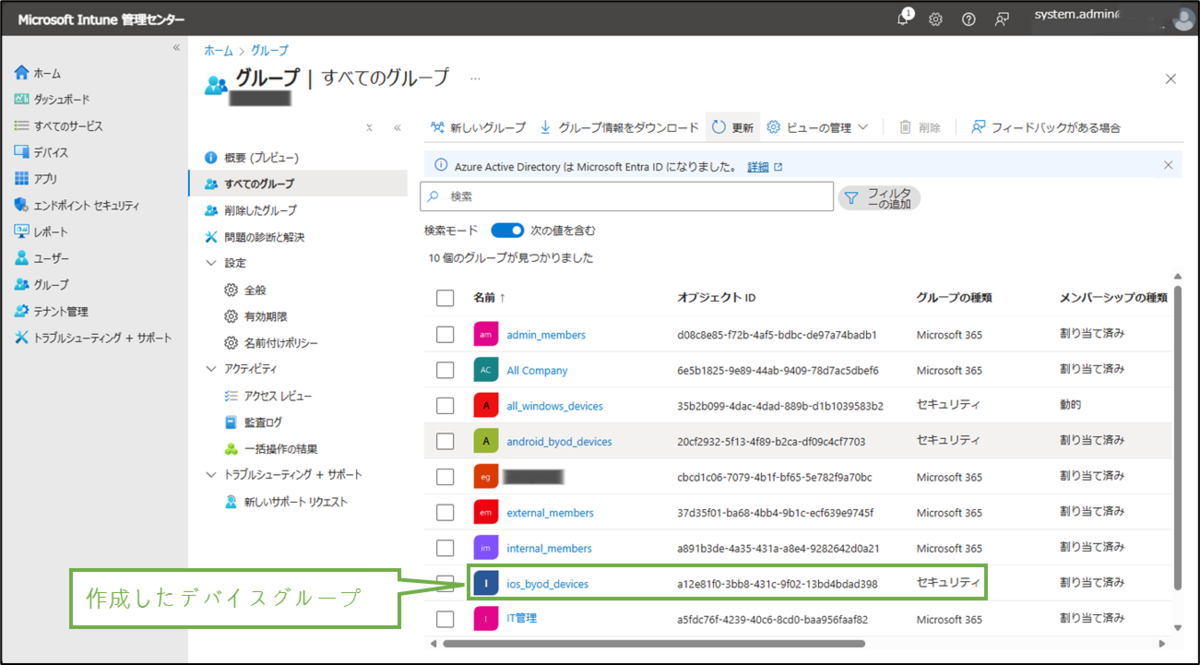The image size is (1200, 665).
Task: Click the 更新 refresh icon
Action: [718, 127]
